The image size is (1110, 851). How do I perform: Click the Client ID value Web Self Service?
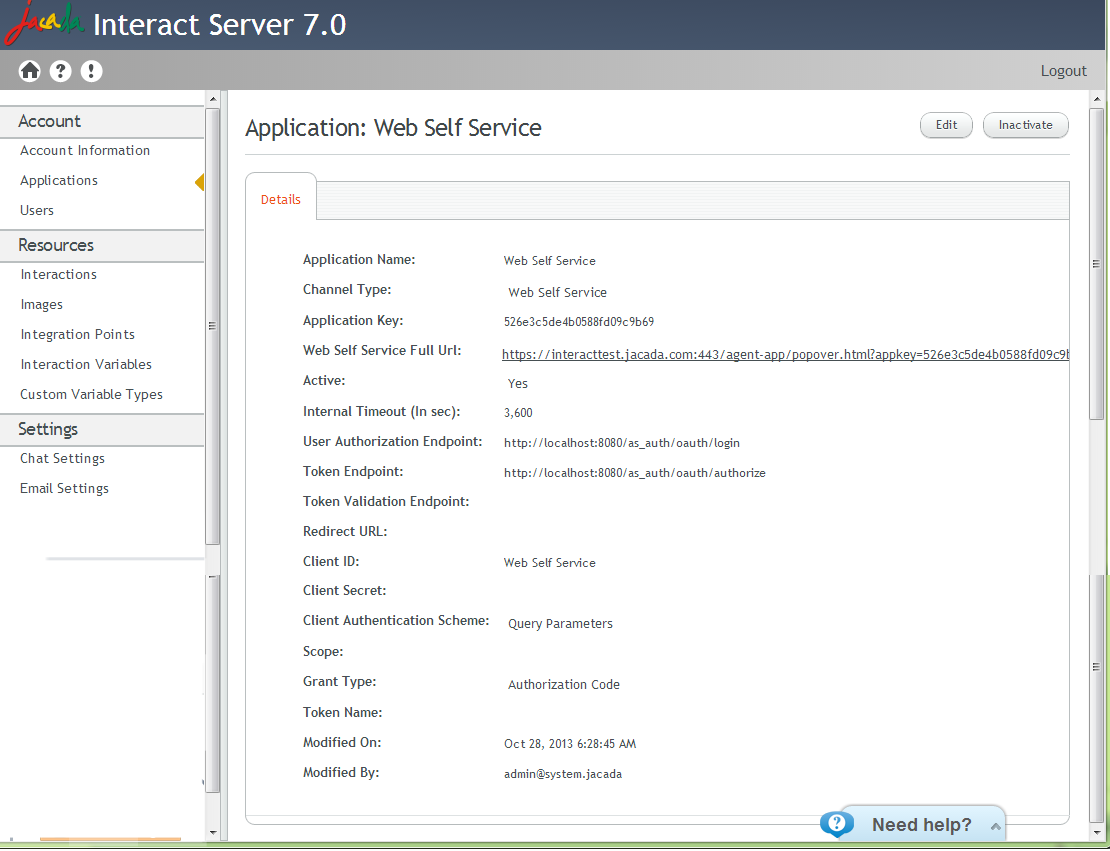coord(550,563)
